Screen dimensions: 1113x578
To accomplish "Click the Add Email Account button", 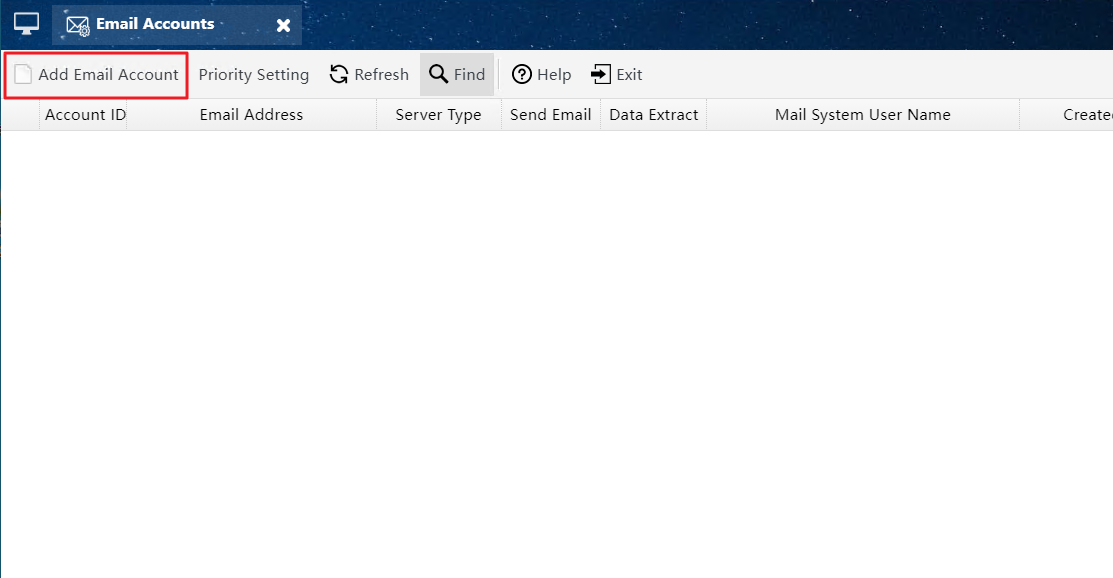I will coord(96,75).
